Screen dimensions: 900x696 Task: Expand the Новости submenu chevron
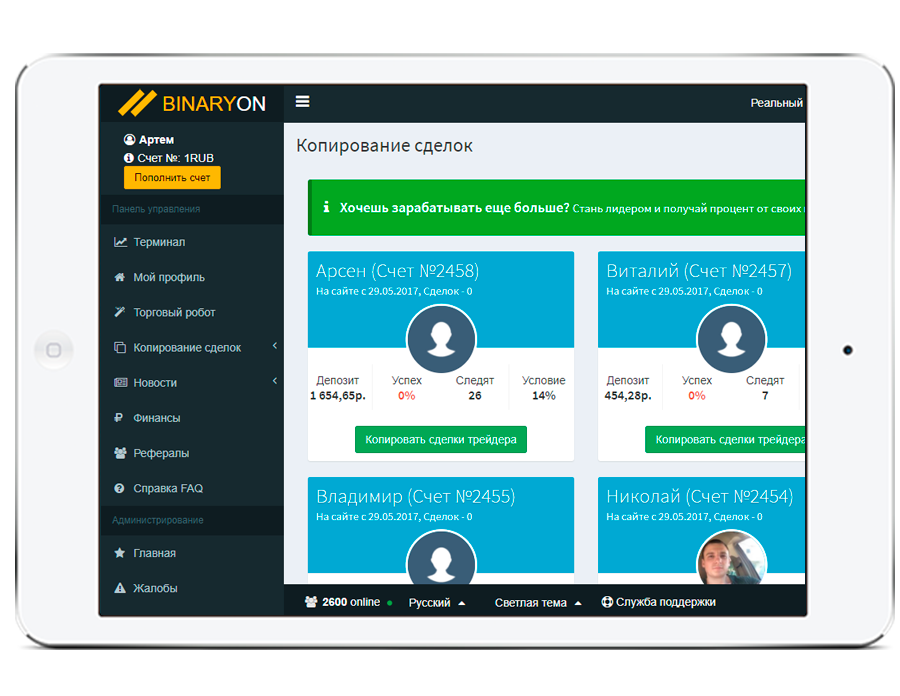coord(274,382)
